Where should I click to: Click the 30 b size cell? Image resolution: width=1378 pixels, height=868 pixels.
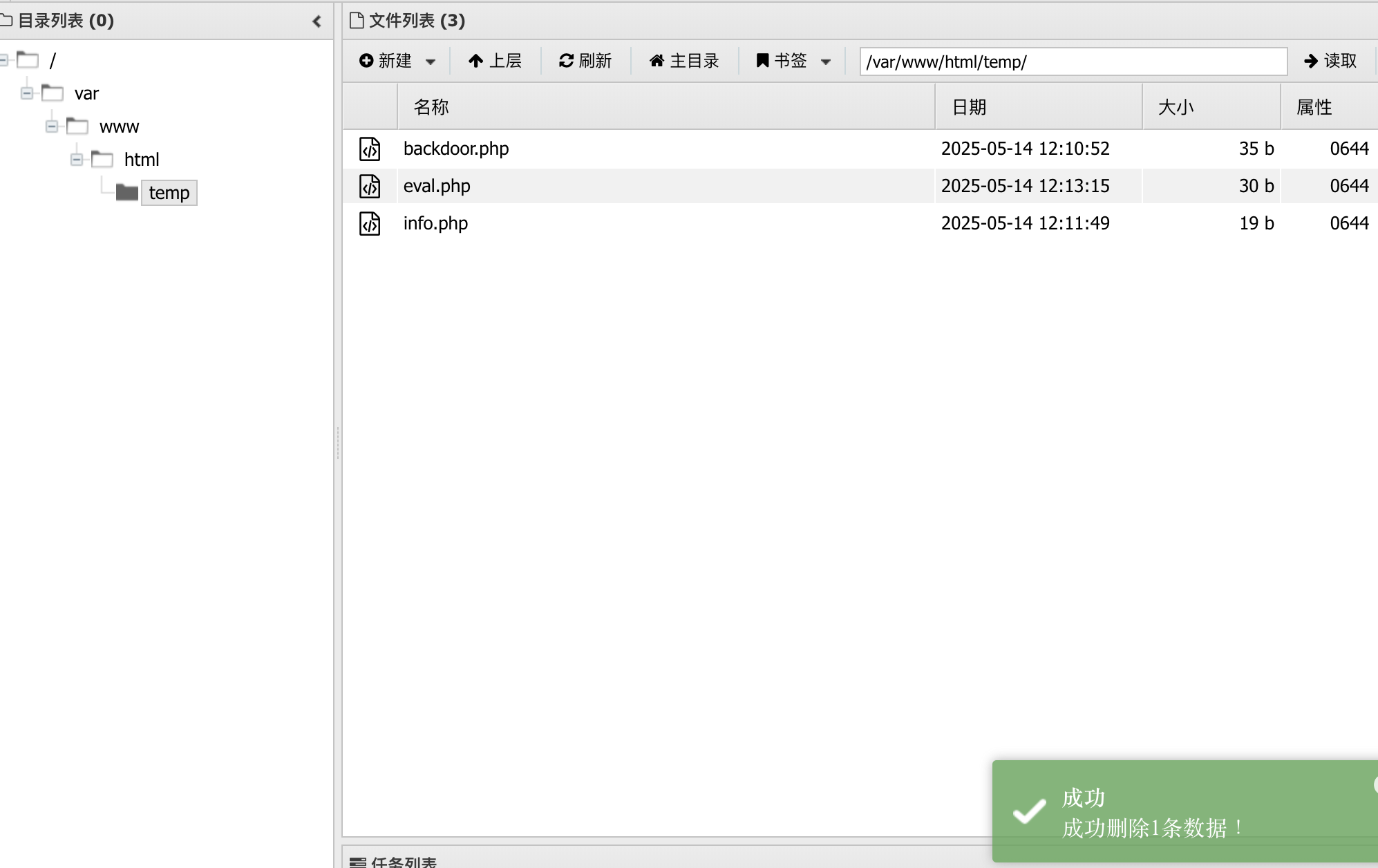[x=1256, y=186]
